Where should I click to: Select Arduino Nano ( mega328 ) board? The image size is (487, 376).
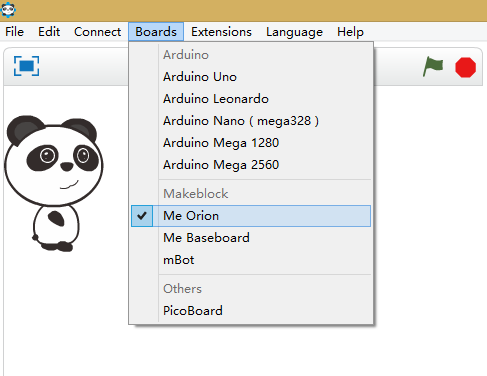tap(251, 121)
